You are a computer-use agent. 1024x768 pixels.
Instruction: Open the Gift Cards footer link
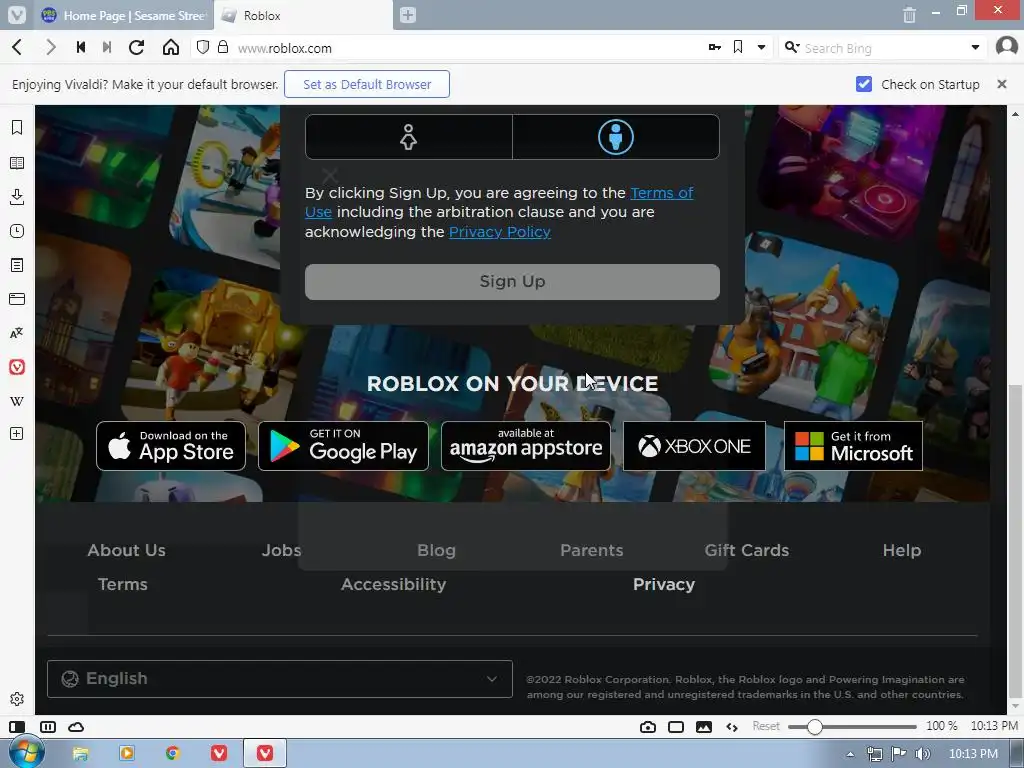[x=746, y=551]
